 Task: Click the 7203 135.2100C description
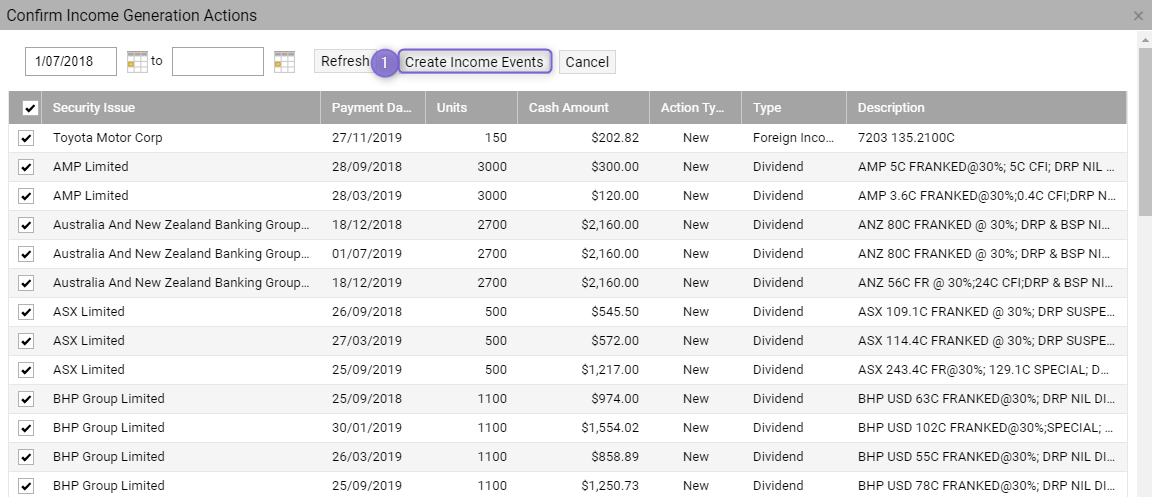pyautogui.click(x=906, y=137)
